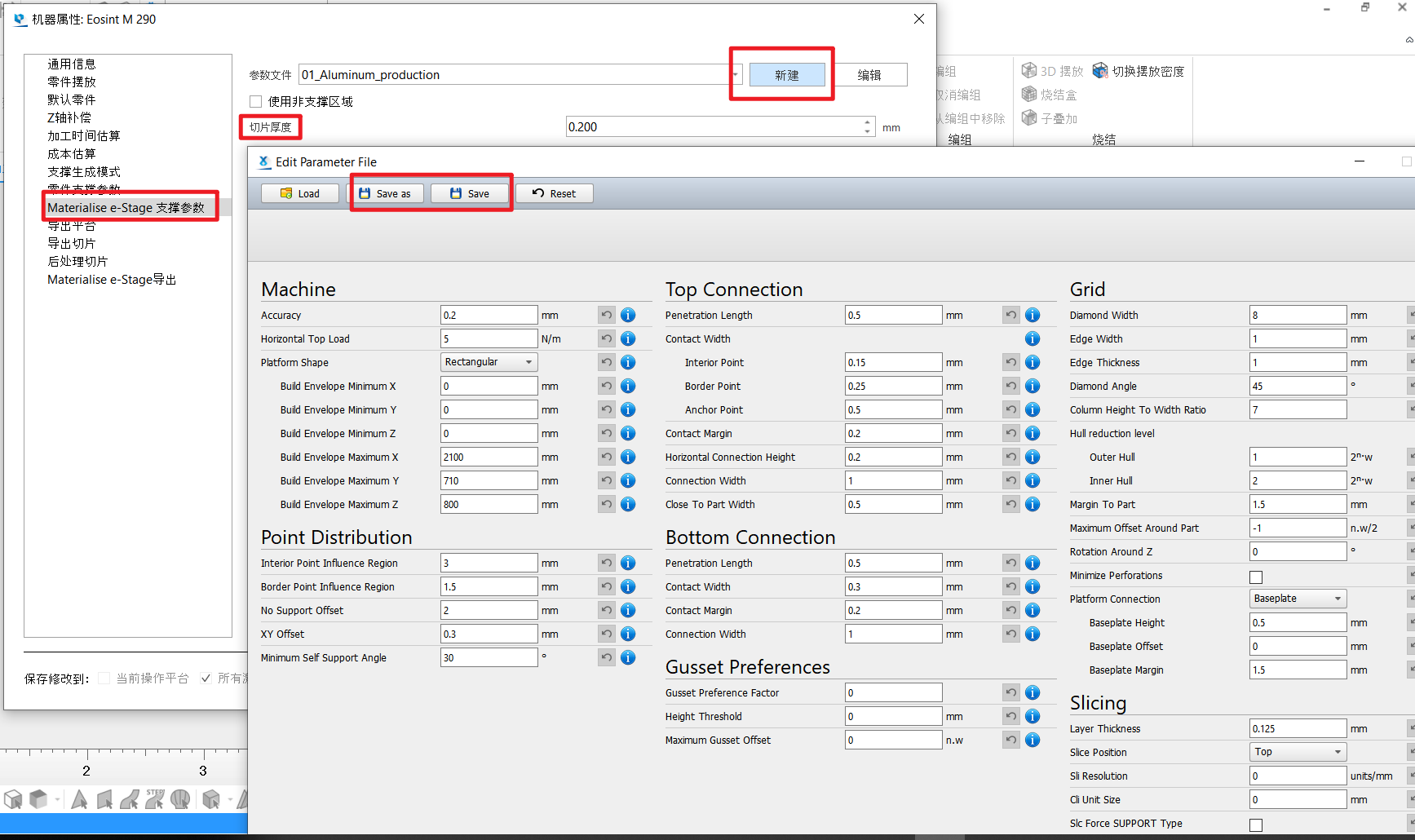Select the shell selection tool icon
Viewport: 1415px width, 840px height.
(x=180, y=799)
